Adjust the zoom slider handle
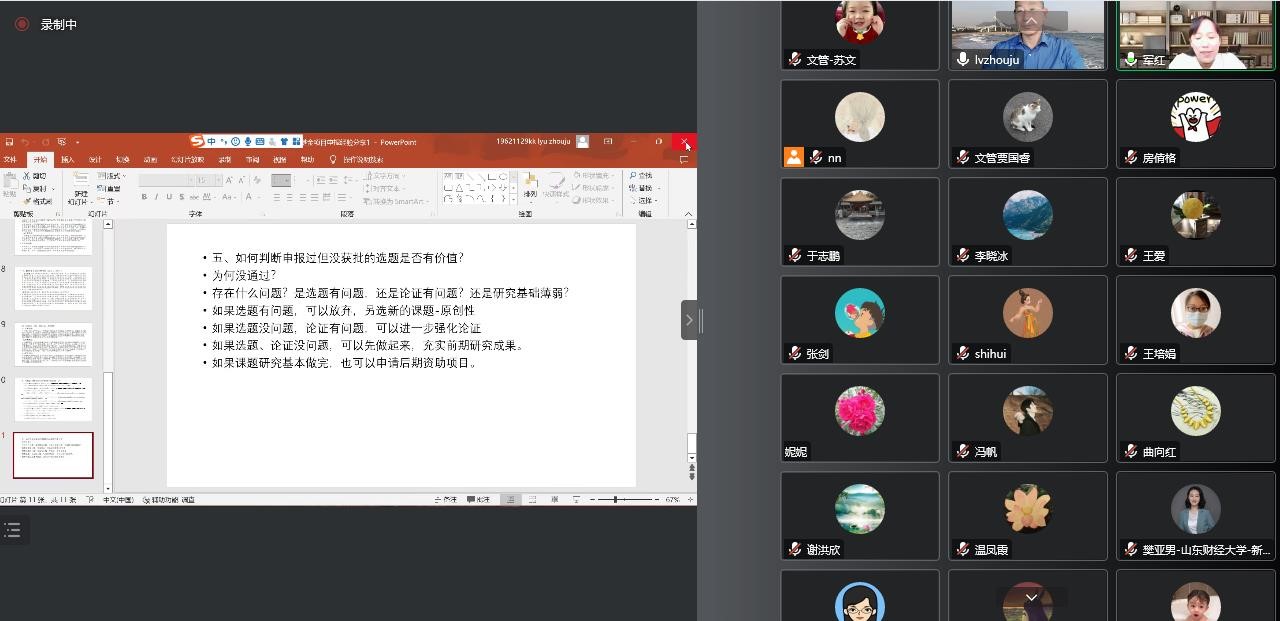Screen dimensions: 1280x621 click(x=615, y=499)
